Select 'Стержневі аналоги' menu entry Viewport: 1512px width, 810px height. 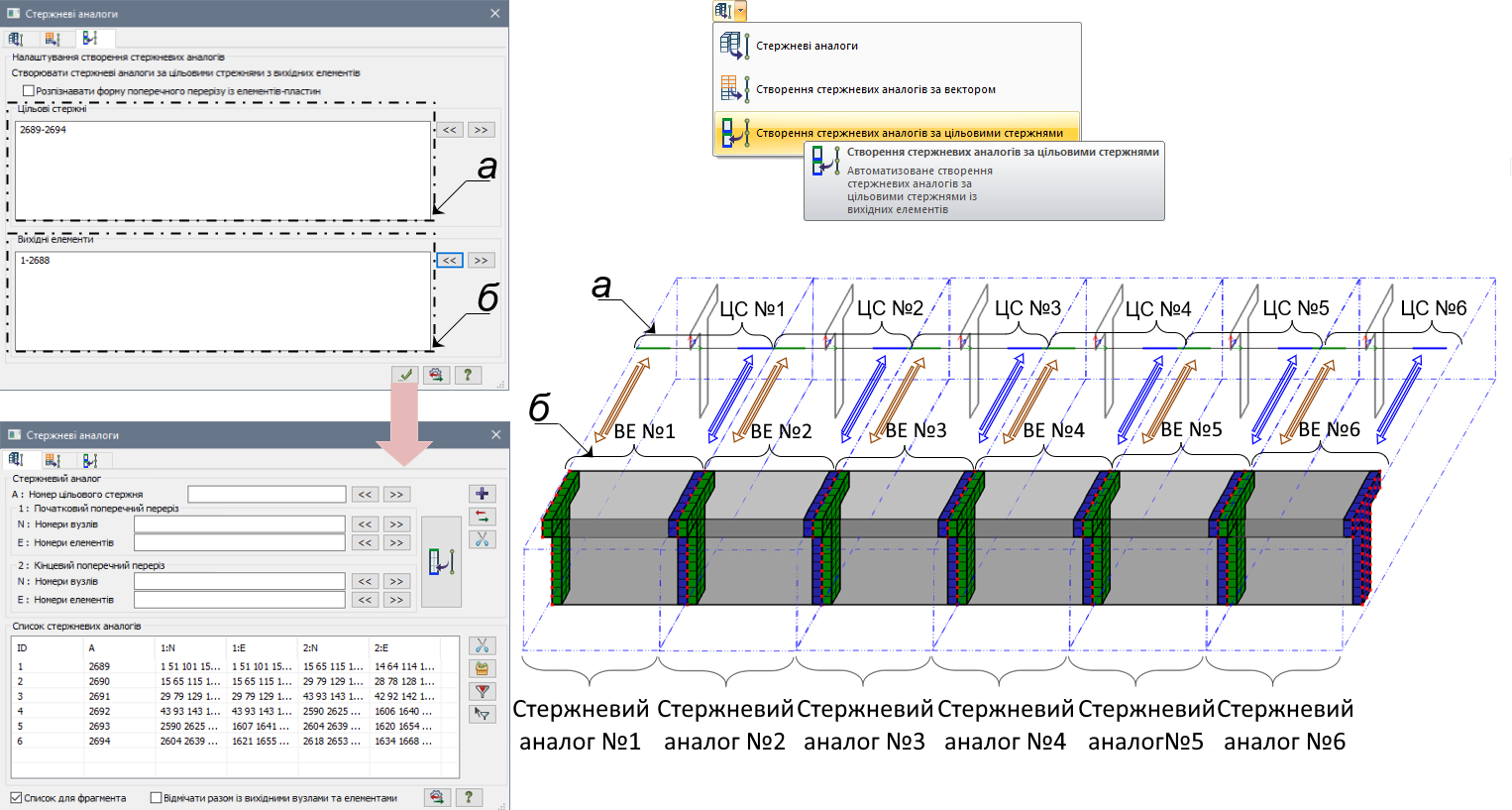807,46
